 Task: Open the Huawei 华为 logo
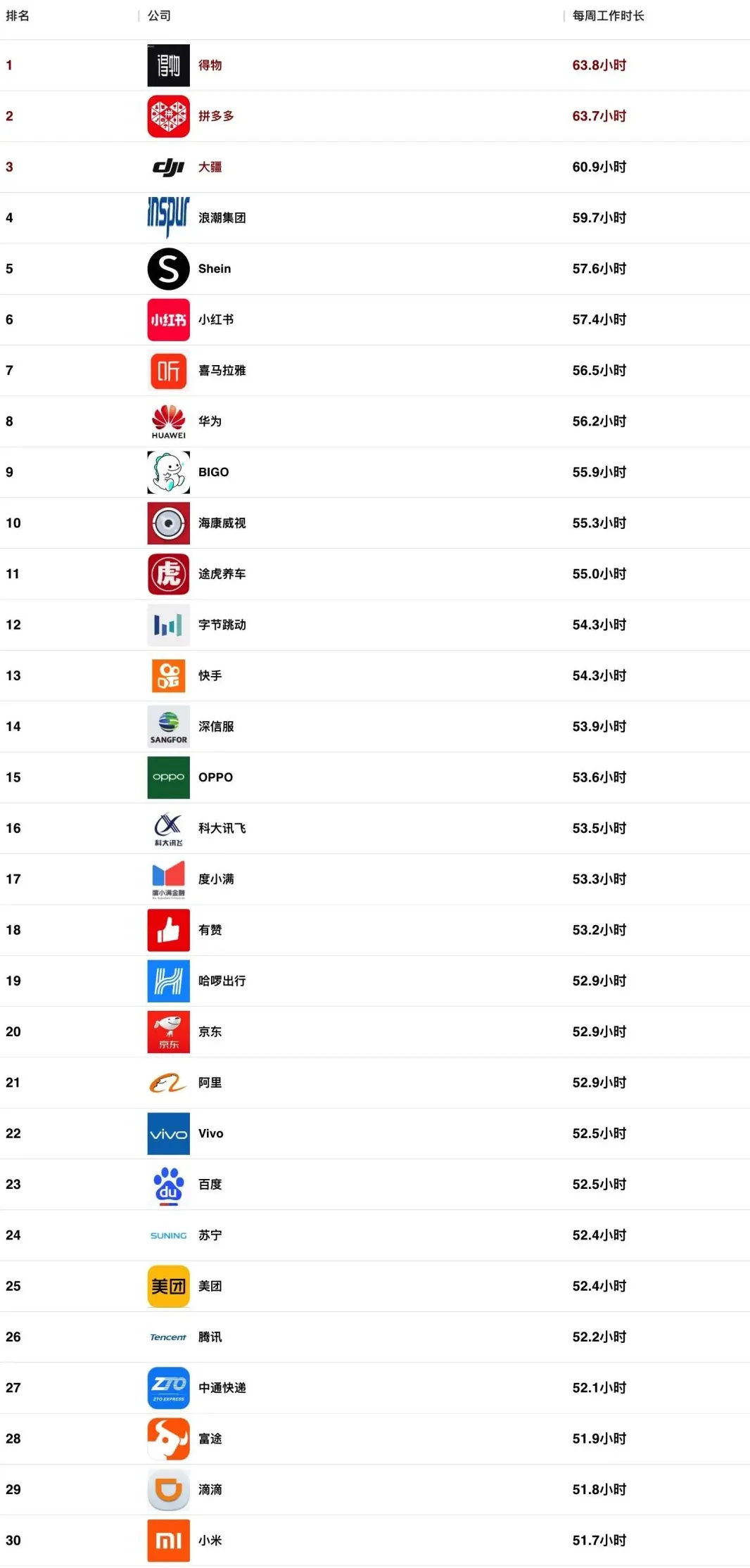click(x=168, y=421)
